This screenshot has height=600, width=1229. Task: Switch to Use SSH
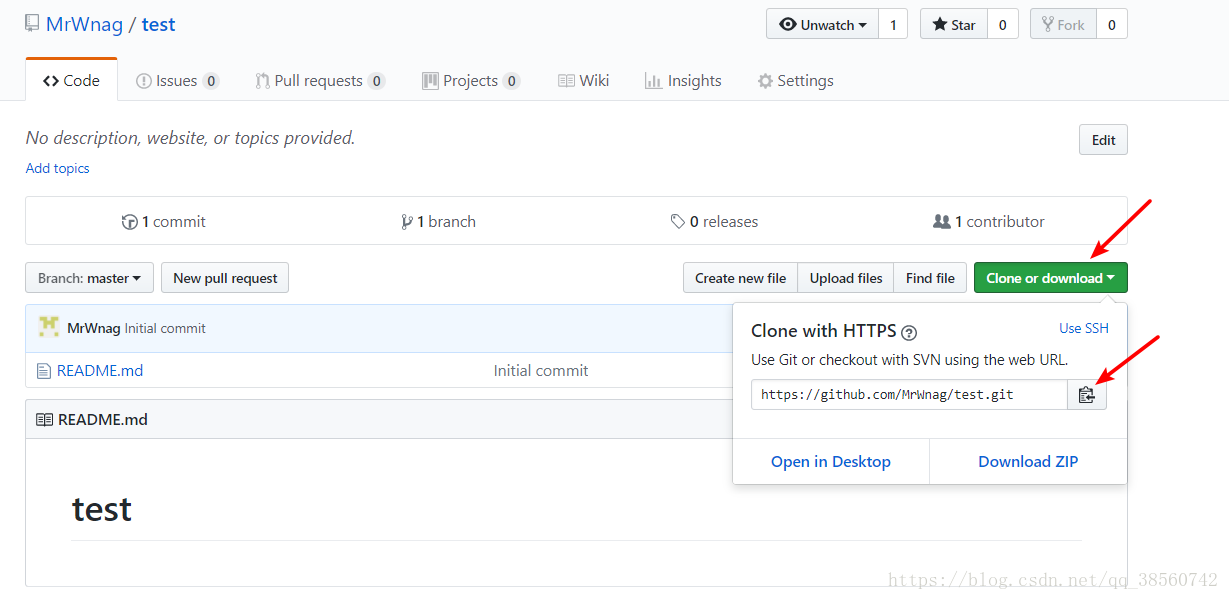pos(1084,328)
